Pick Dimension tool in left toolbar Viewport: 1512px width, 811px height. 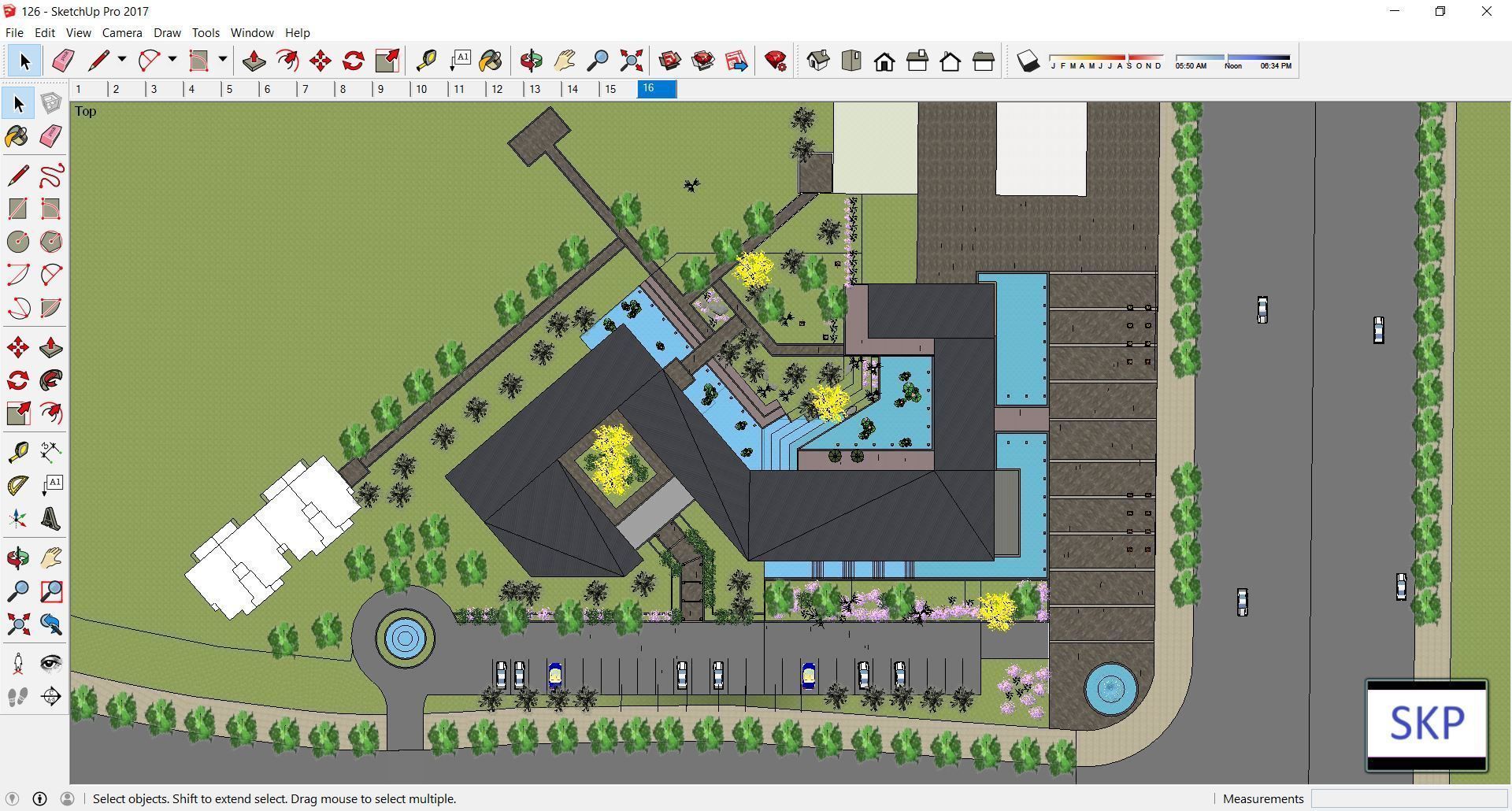[51, 451]
